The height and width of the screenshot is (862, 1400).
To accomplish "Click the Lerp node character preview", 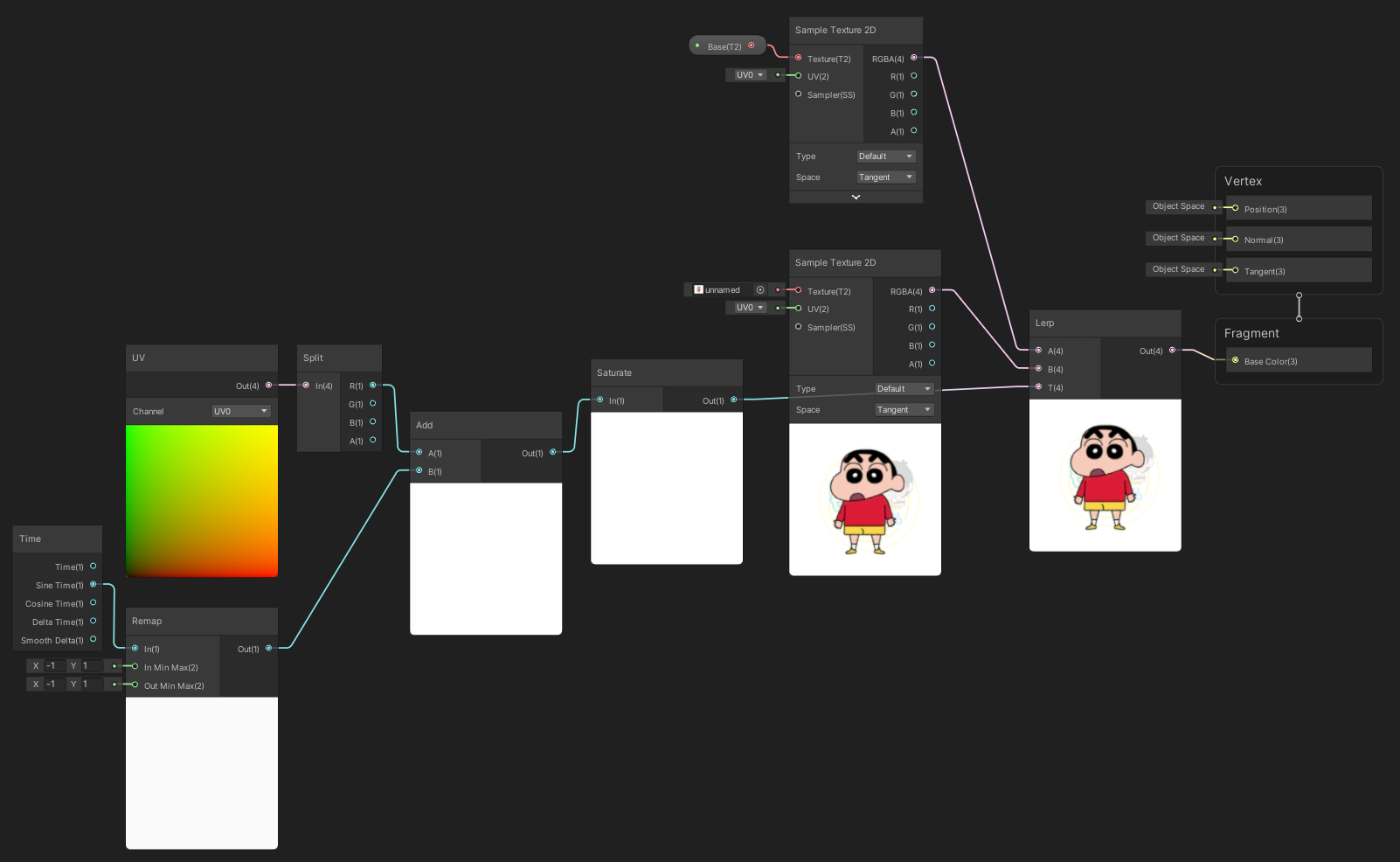I will [1105, 476].
